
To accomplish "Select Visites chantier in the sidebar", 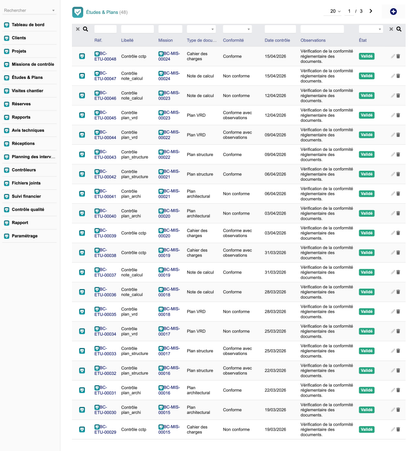I will coord(27,91).
